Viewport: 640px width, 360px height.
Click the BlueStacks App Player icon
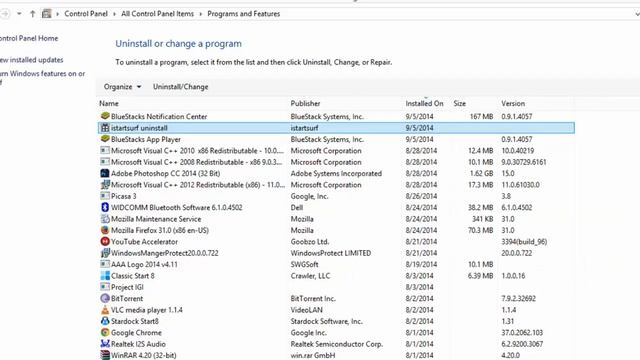tap(105, 139)
